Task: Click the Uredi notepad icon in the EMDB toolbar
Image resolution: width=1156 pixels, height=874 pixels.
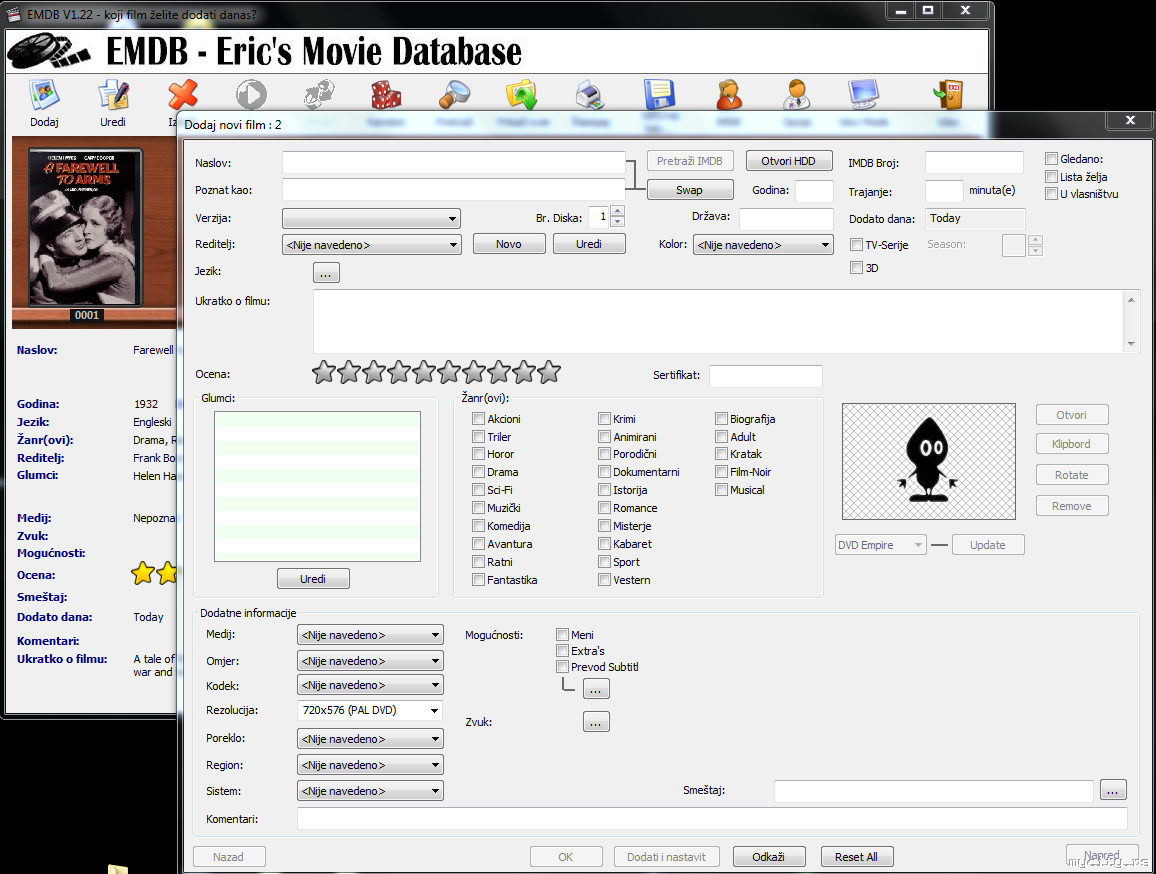Action: click(114, 96)
